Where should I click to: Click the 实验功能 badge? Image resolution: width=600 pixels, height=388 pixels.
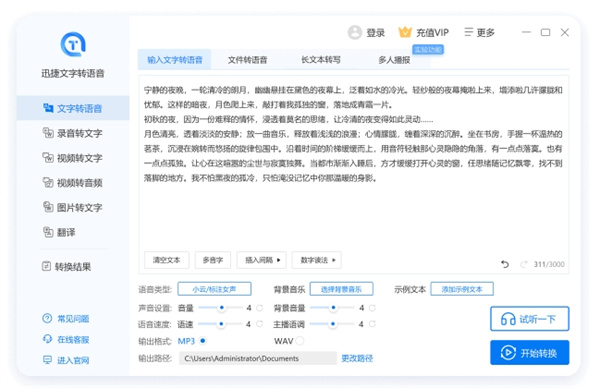pos(428,49)
